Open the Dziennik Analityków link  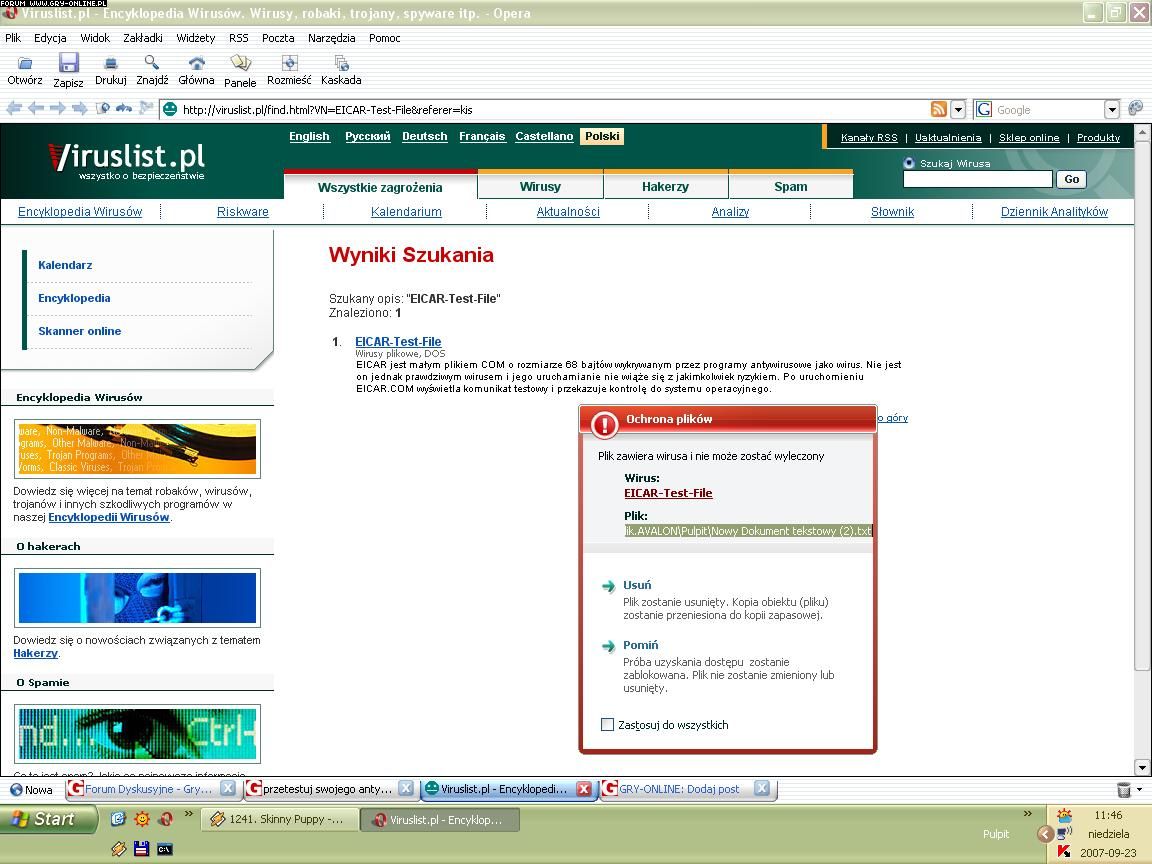point(1054,212)
